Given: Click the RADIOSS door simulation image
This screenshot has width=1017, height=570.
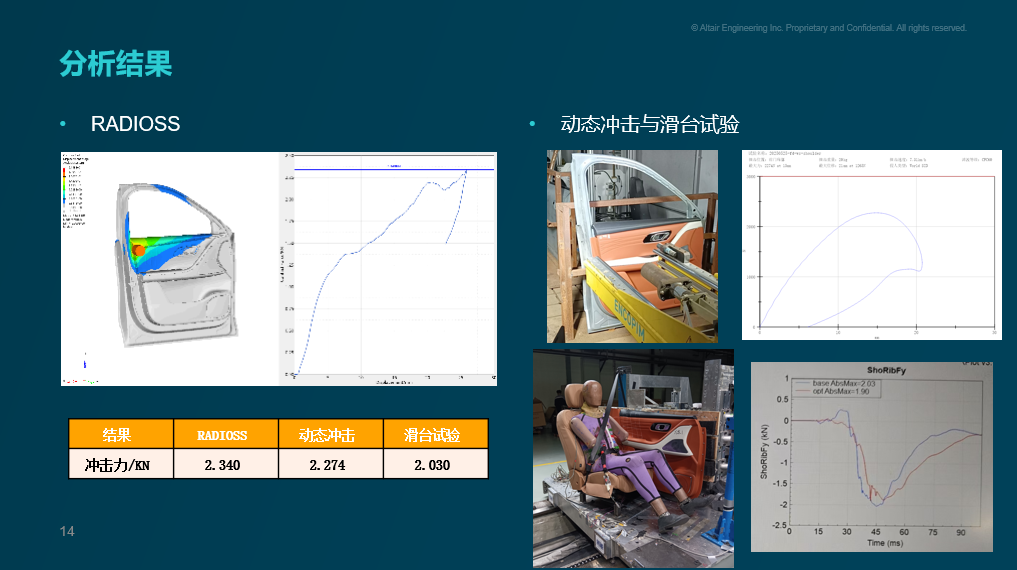Looking at the screenshot, I should pos(170,268).
